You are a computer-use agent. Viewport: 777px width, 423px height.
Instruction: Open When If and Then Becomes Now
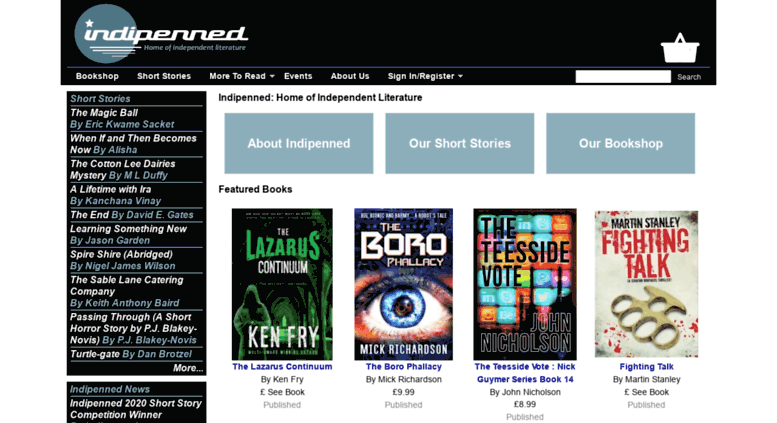pos(133,144)
